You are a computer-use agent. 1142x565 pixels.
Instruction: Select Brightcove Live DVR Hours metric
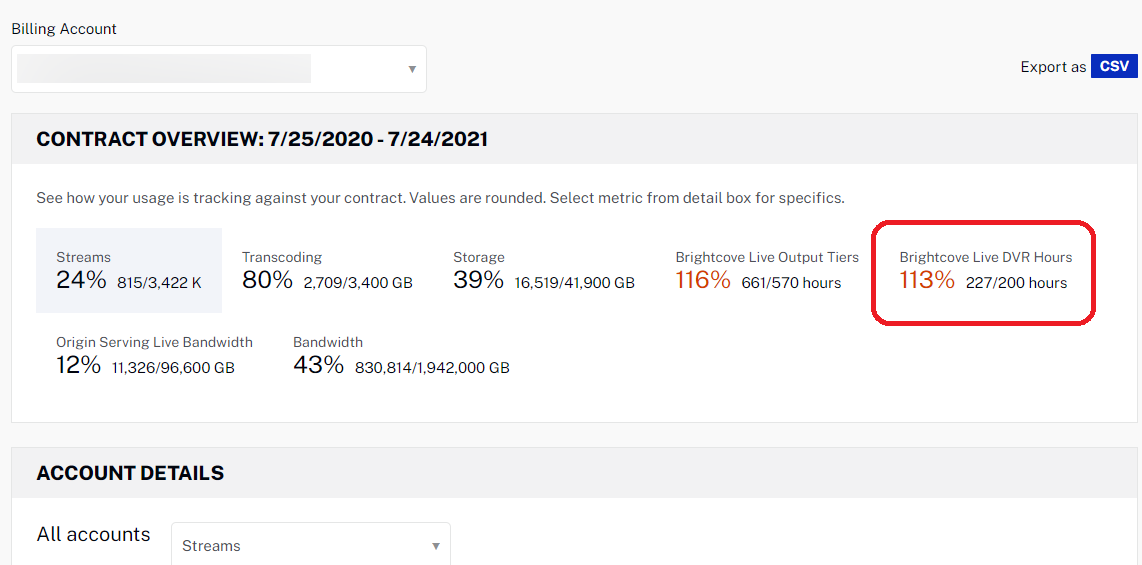pos(984,271)
